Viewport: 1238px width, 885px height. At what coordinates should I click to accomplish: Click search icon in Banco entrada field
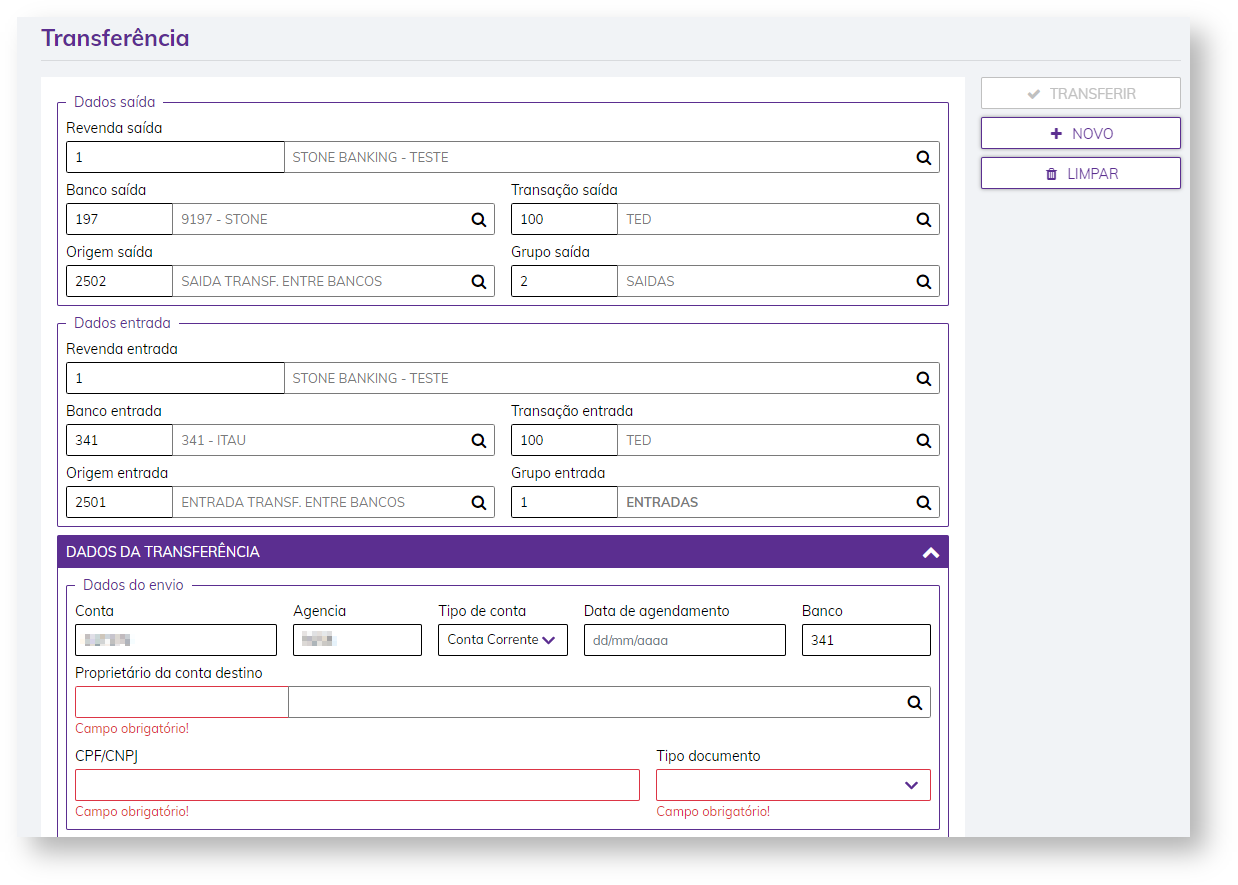pyautogui.click(x=479, y=441)
